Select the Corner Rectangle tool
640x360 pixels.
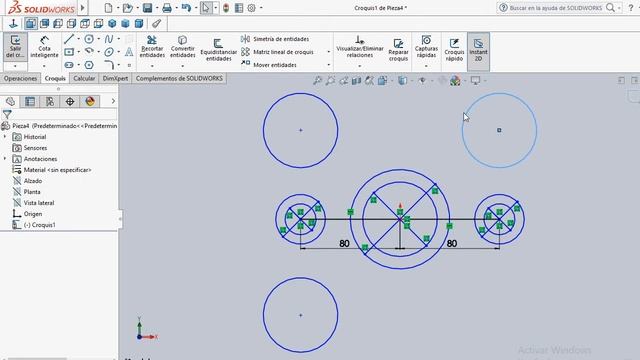click(69, 52)
